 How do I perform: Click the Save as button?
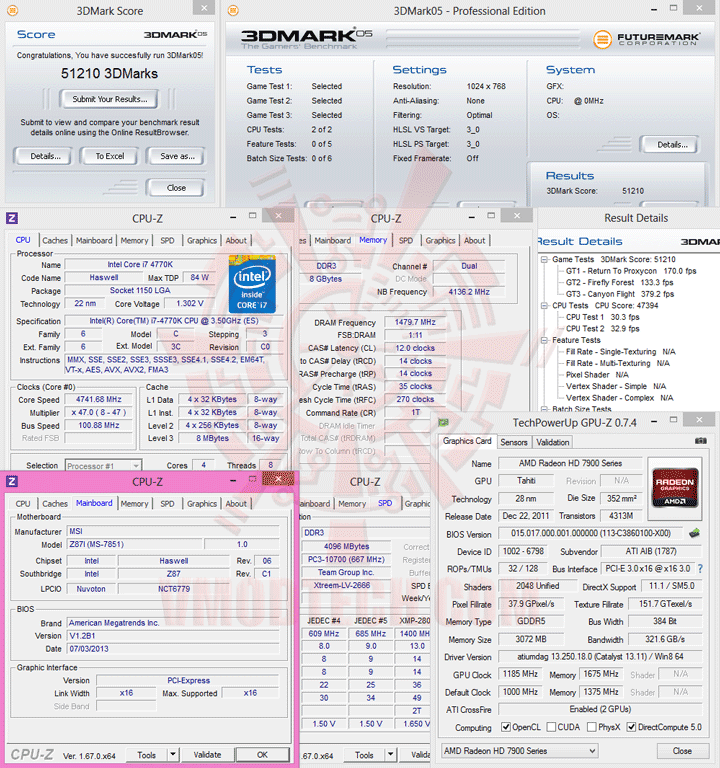pos(177,156)
